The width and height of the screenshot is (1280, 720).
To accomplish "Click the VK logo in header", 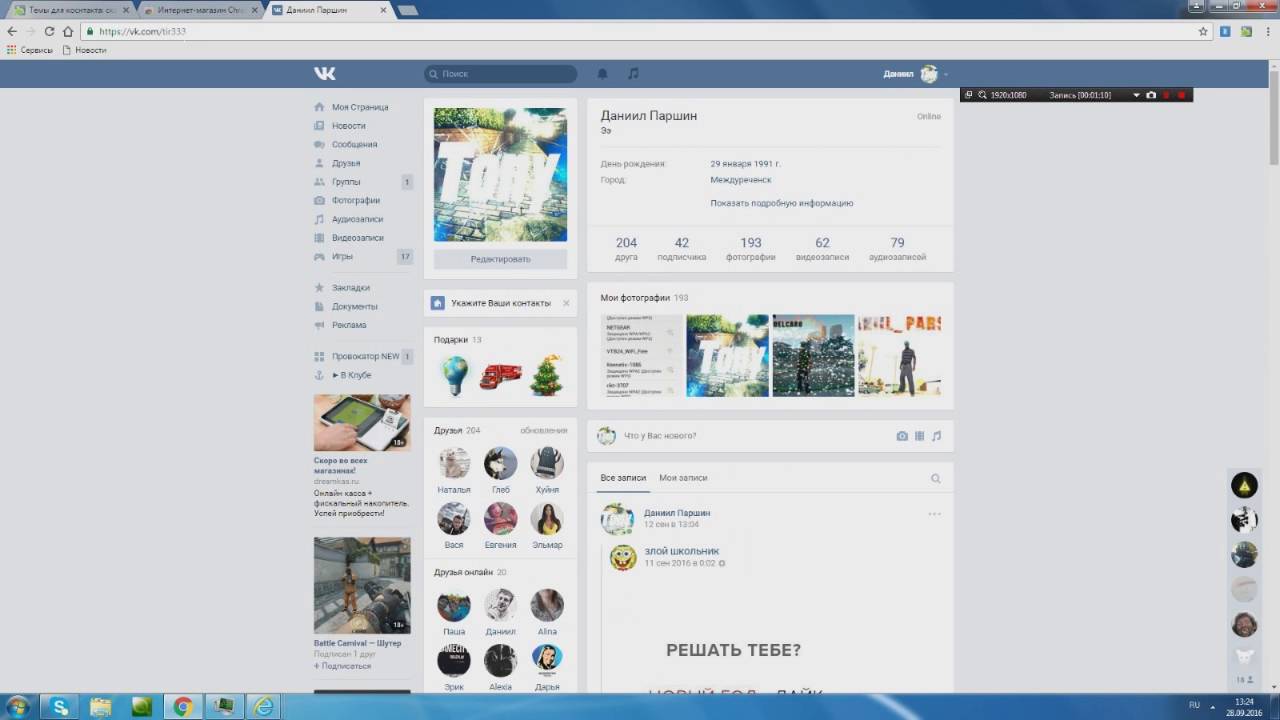I will tap(324, 74).
